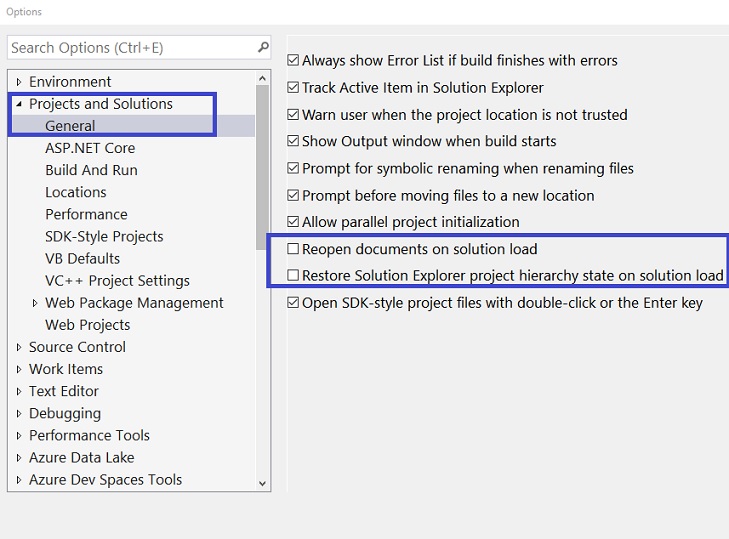Image resolution: width=729 pixels, height=539 pixels.
Task: Expand Web Package Management node
Action: [x=35, y=303]
